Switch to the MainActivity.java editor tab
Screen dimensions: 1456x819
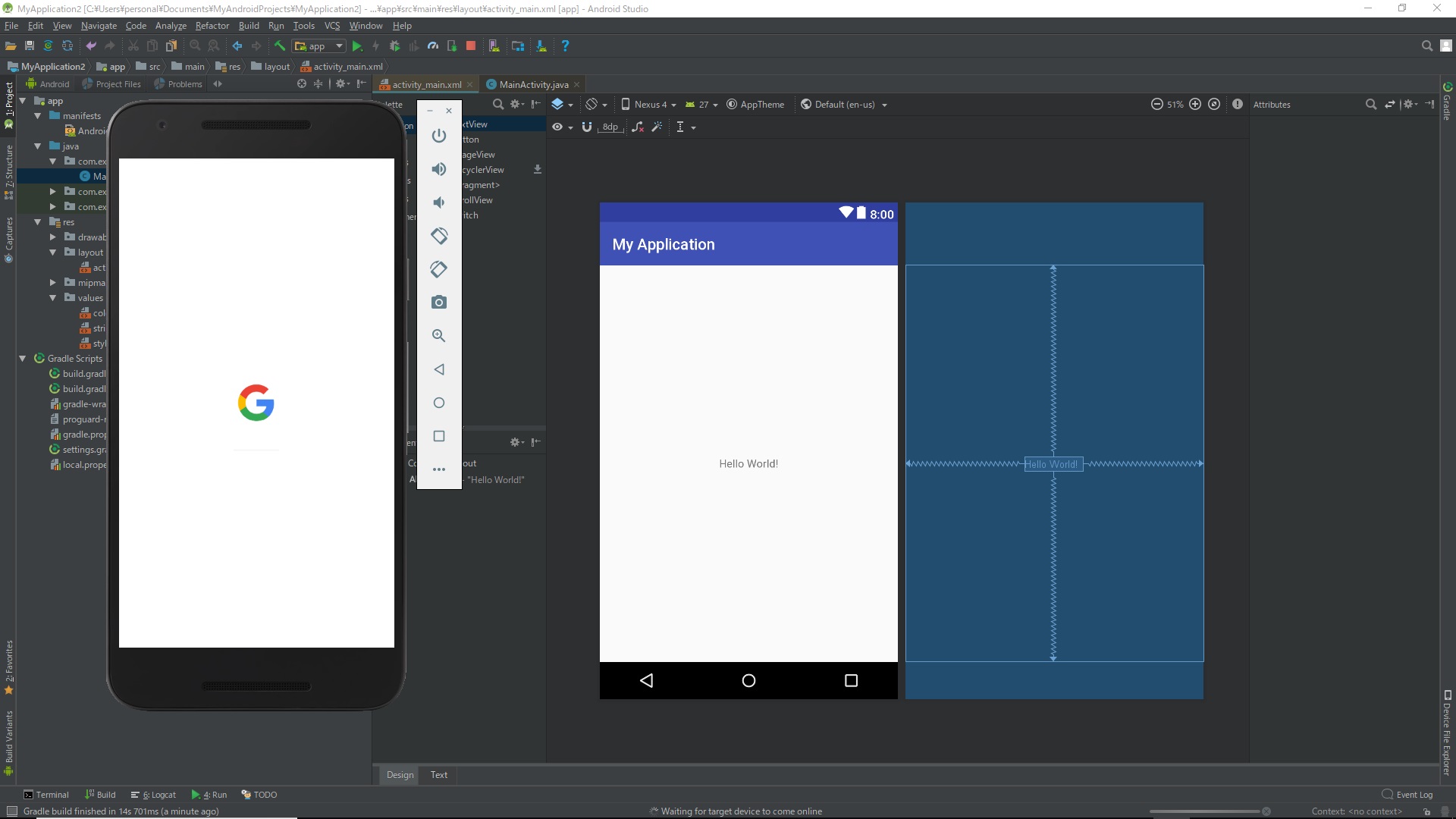[x=533, y=84]
